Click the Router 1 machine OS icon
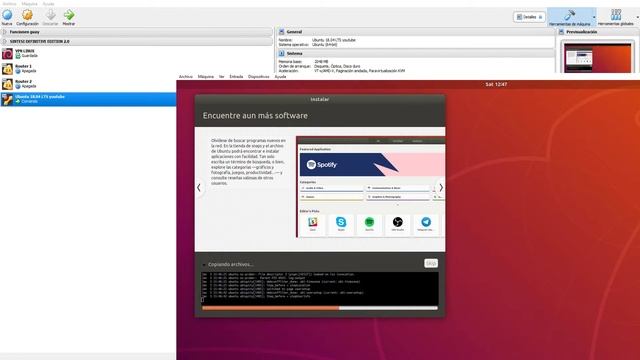The width and height of the screenshot is (640, 360). coord(7,69)
